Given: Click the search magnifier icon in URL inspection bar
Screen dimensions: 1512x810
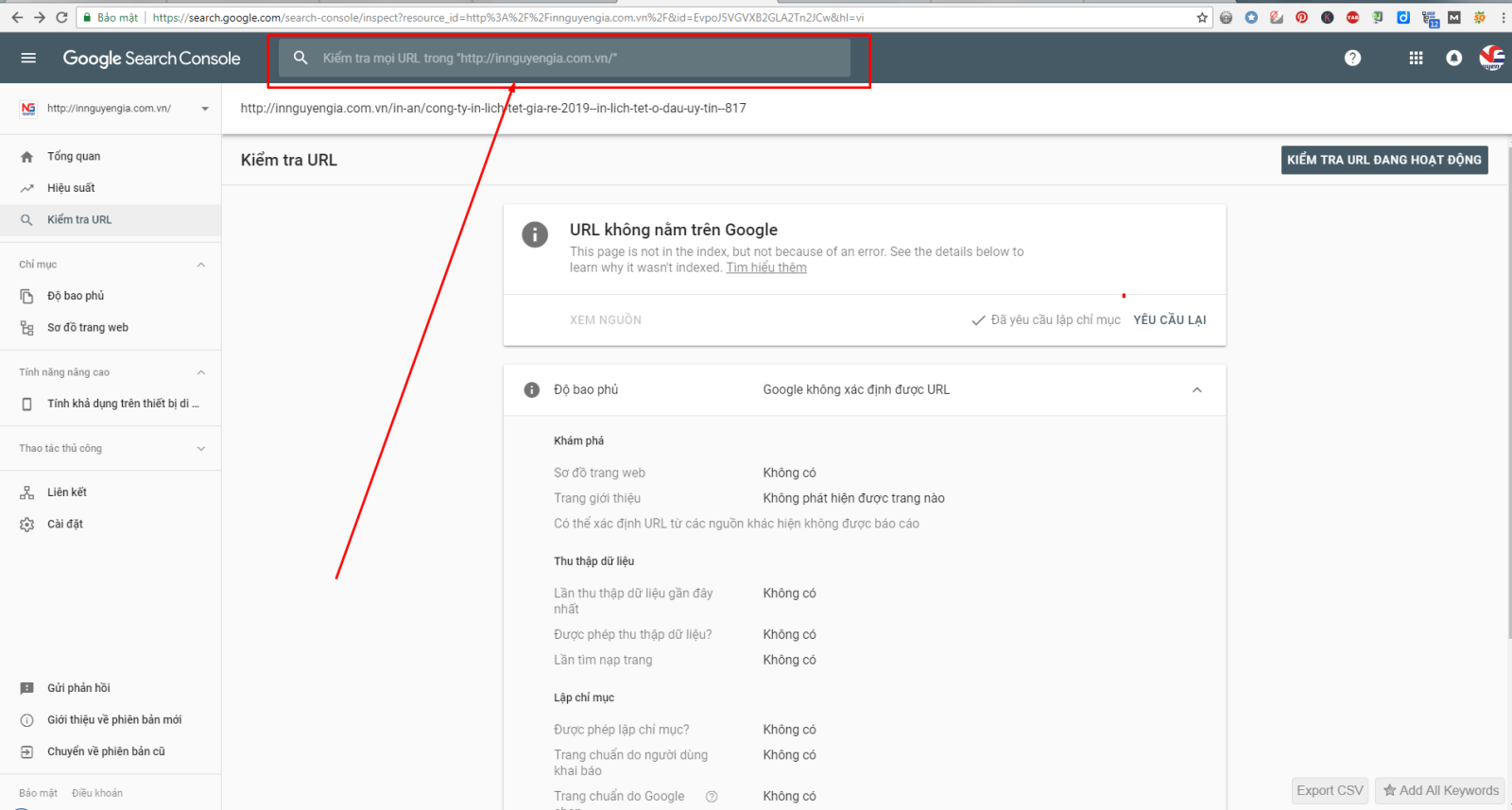Looking at the screenshot, I should [301, 58].
